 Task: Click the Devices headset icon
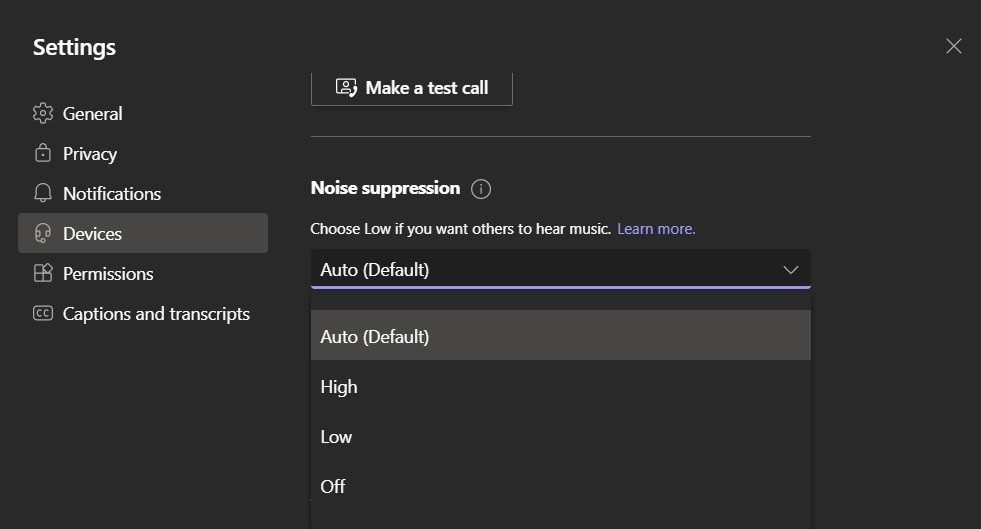(43, 233)
